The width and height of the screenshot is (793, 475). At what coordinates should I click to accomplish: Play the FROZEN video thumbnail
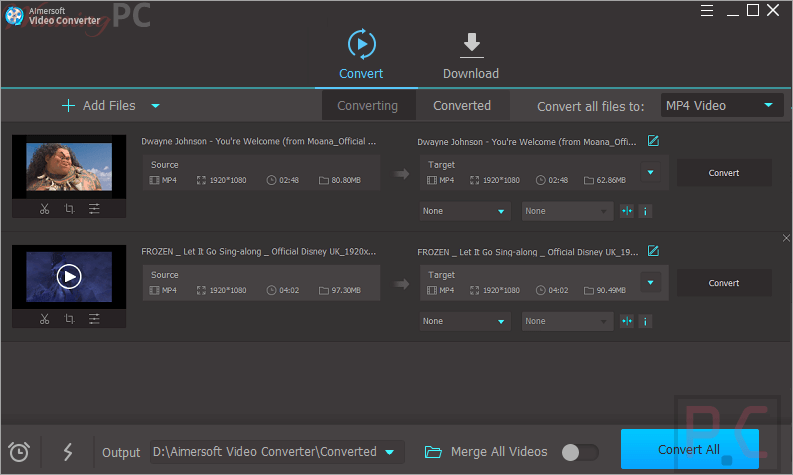click(x=69, y=277)
